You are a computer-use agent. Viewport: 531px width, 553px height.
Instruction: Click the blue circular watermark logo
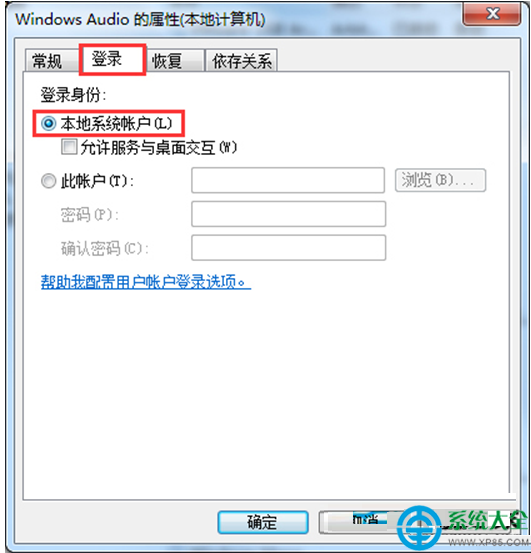click(x=419, y=528)
